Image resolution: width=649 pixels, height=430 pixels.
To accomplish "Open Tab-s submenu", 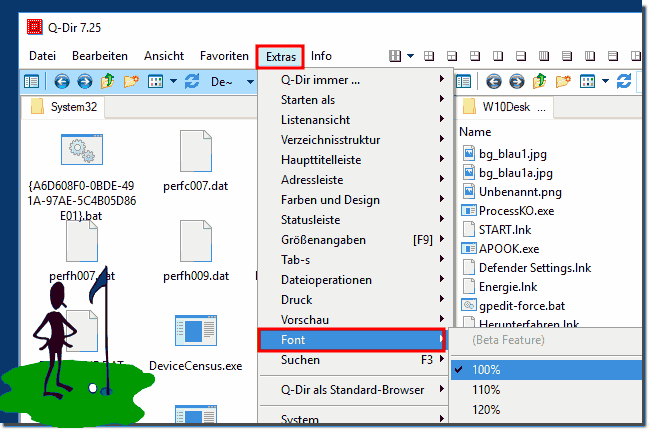I will click(x=353, y=259).
